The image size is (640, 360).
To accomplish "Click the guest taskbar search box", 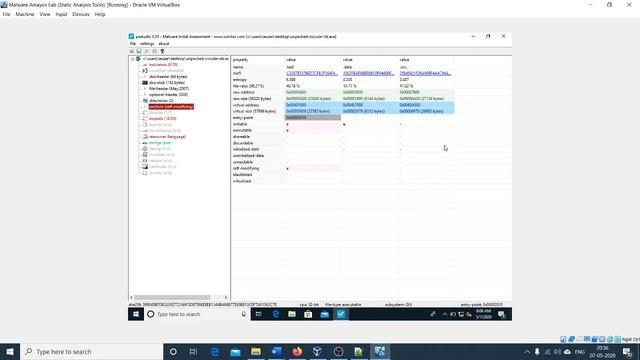I will [x=197, y=314].
